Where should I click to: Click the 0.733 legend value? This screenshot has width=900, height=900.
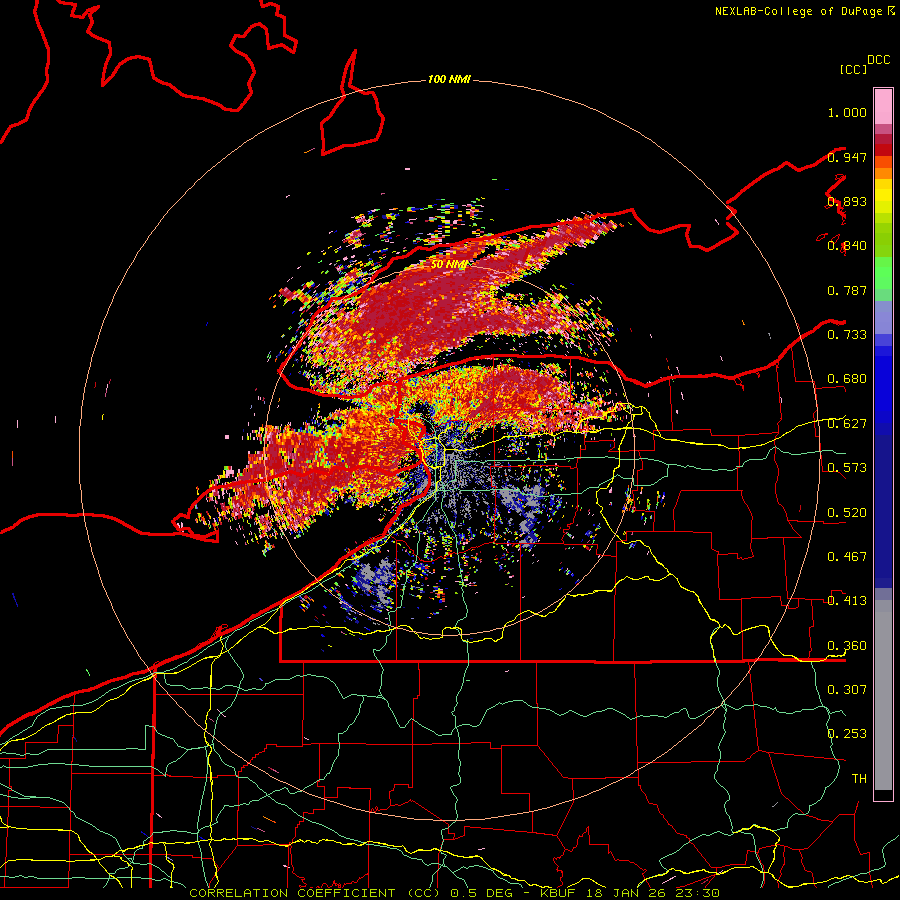click(x=847, y=335)
